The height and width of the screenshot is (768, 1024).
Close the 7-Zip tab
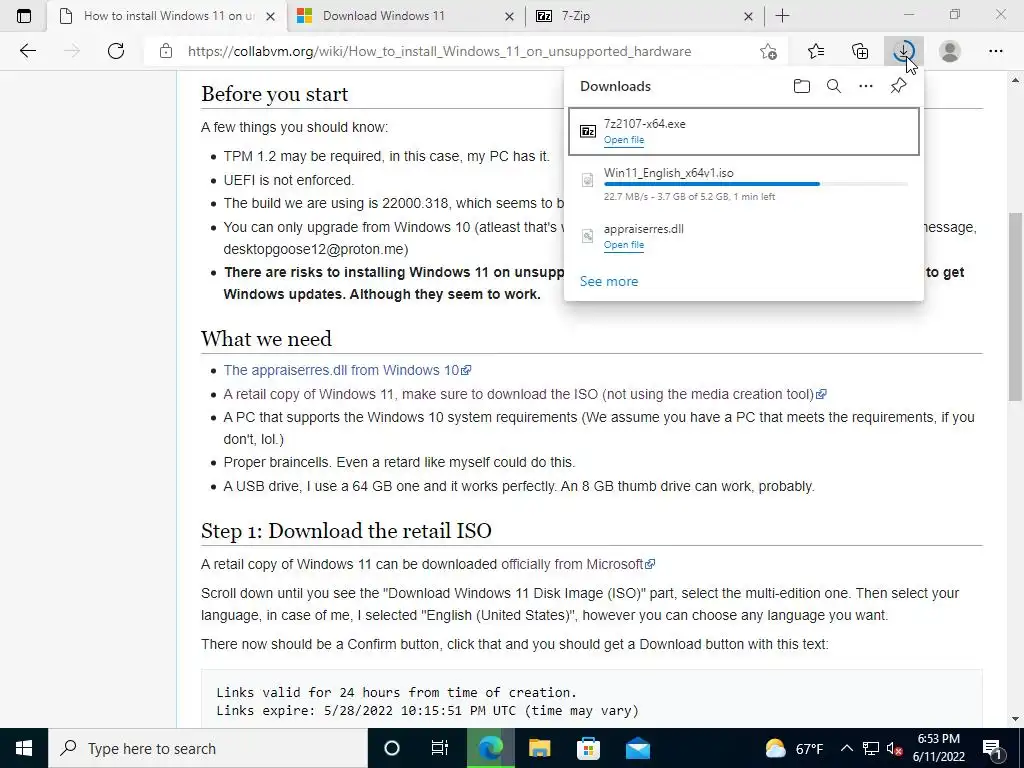pos(748,16)
